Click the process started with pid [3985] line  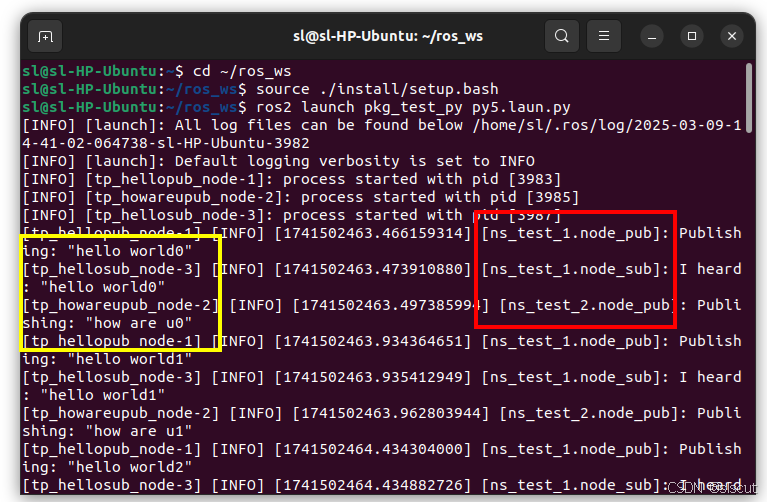[x=301, y=198]
